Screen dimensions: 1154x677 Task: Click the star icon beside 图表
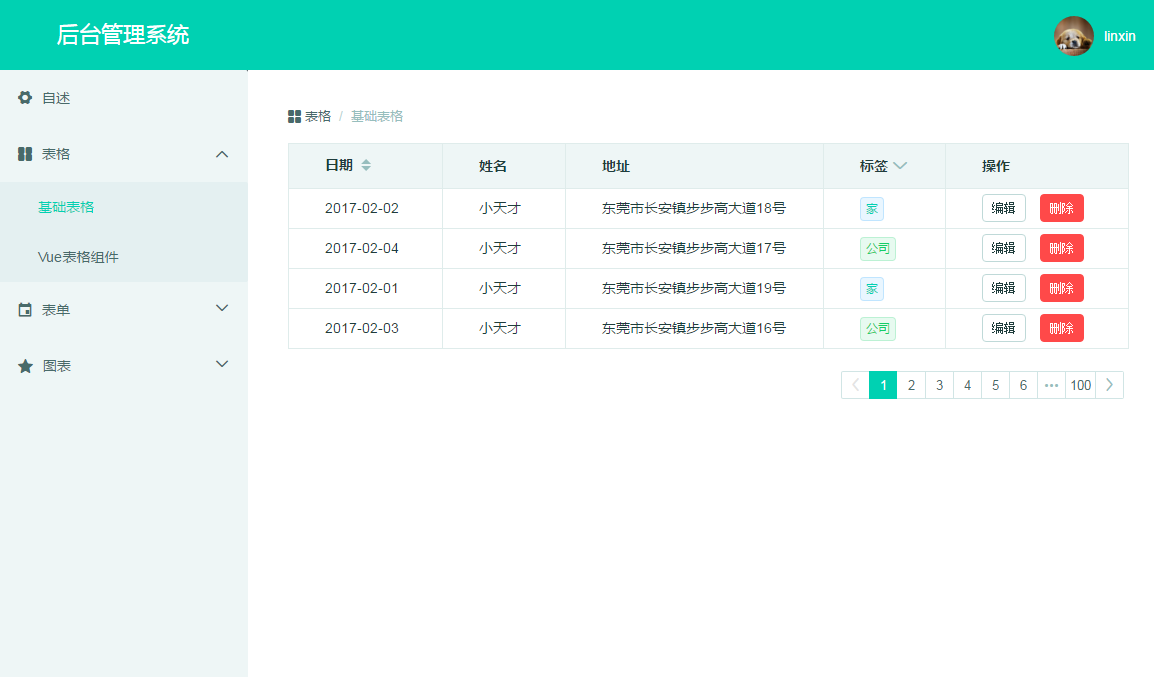25,366
